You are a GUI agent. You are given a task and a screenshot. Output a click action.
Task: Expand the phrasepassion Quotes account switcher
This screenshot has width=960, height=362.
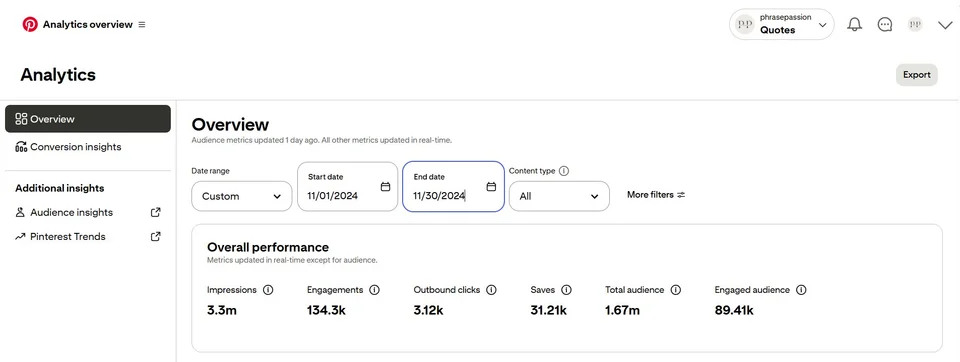click(781, 25)
